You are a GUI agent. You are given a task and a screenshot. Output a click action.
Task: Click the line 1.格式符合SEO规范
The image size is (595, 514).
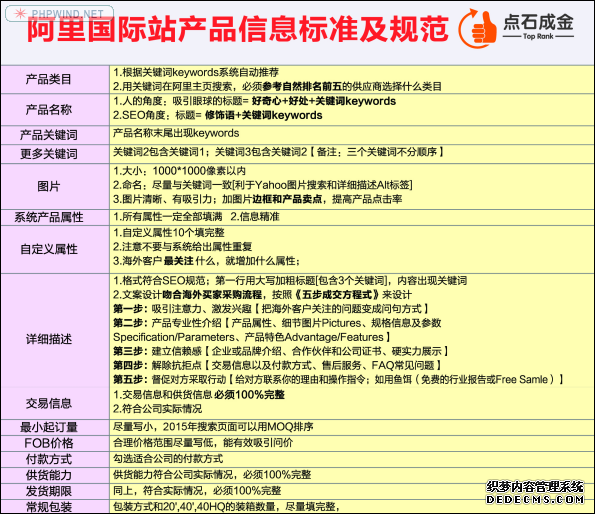[x=290, y=281]
